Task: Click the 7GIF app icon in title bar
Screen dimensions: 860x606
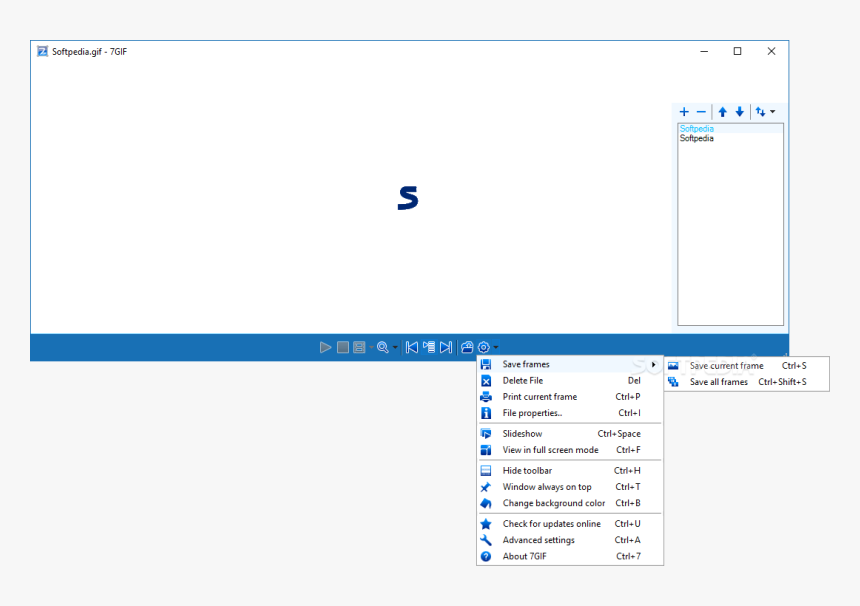Action: 42,52
